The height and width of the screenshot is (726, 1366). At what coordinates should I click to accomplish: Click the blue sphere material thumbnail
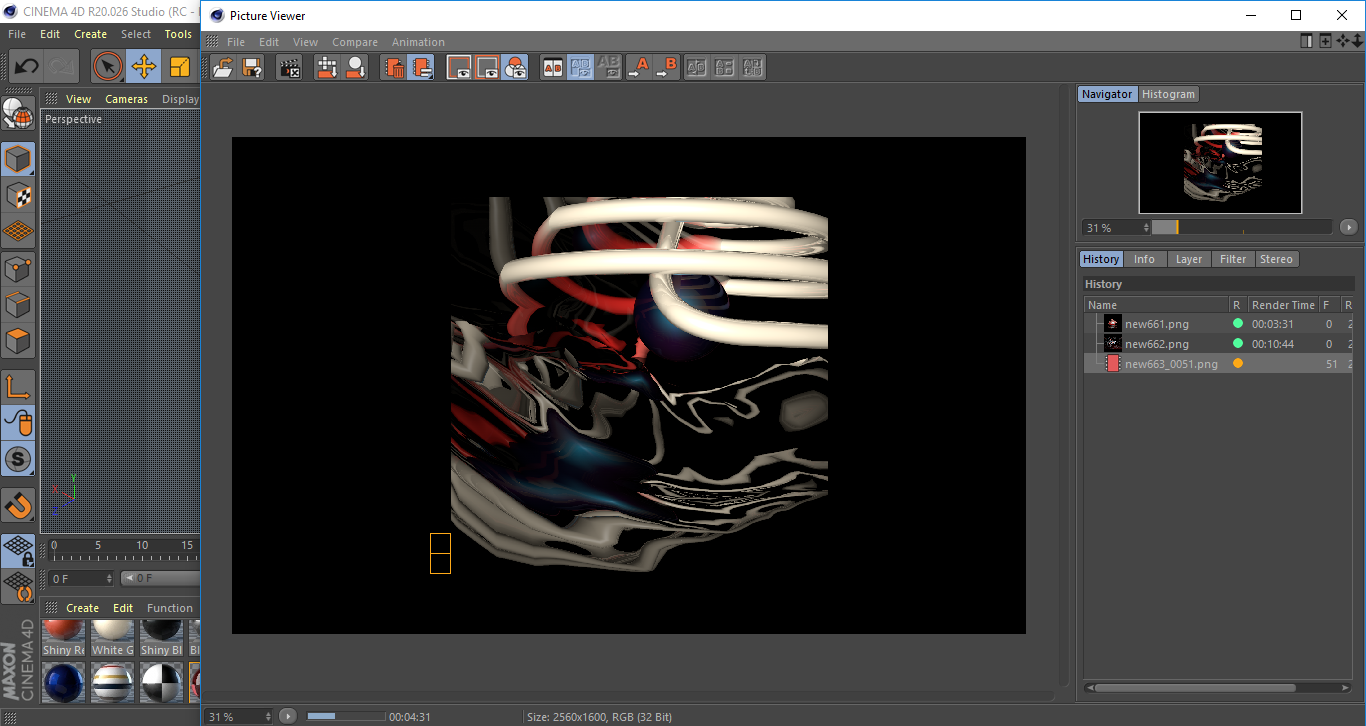click(x=63, y=682)
